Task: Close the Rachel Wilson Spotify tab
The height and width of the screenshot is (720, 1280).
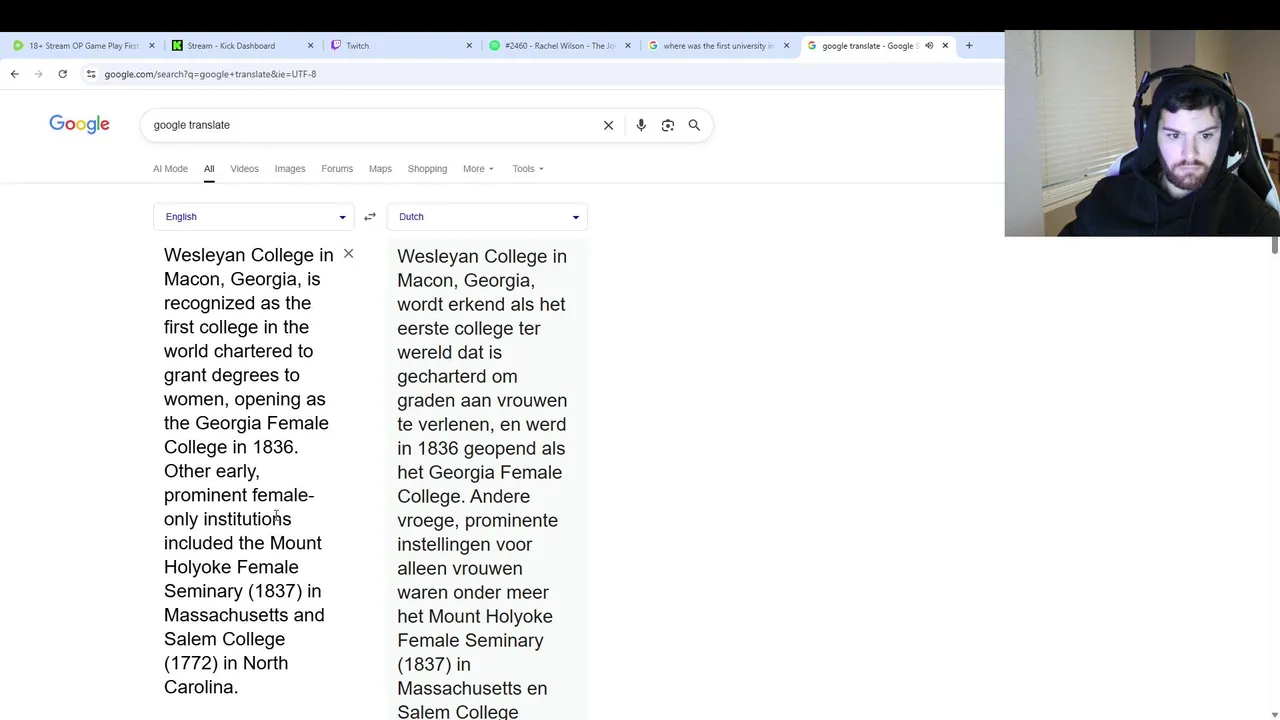Action: [628, 46]
